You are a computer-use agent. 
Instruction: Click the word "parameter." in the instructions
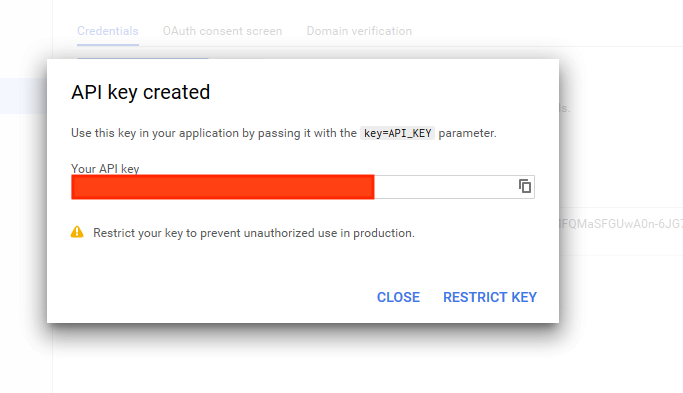coord(467,133)
